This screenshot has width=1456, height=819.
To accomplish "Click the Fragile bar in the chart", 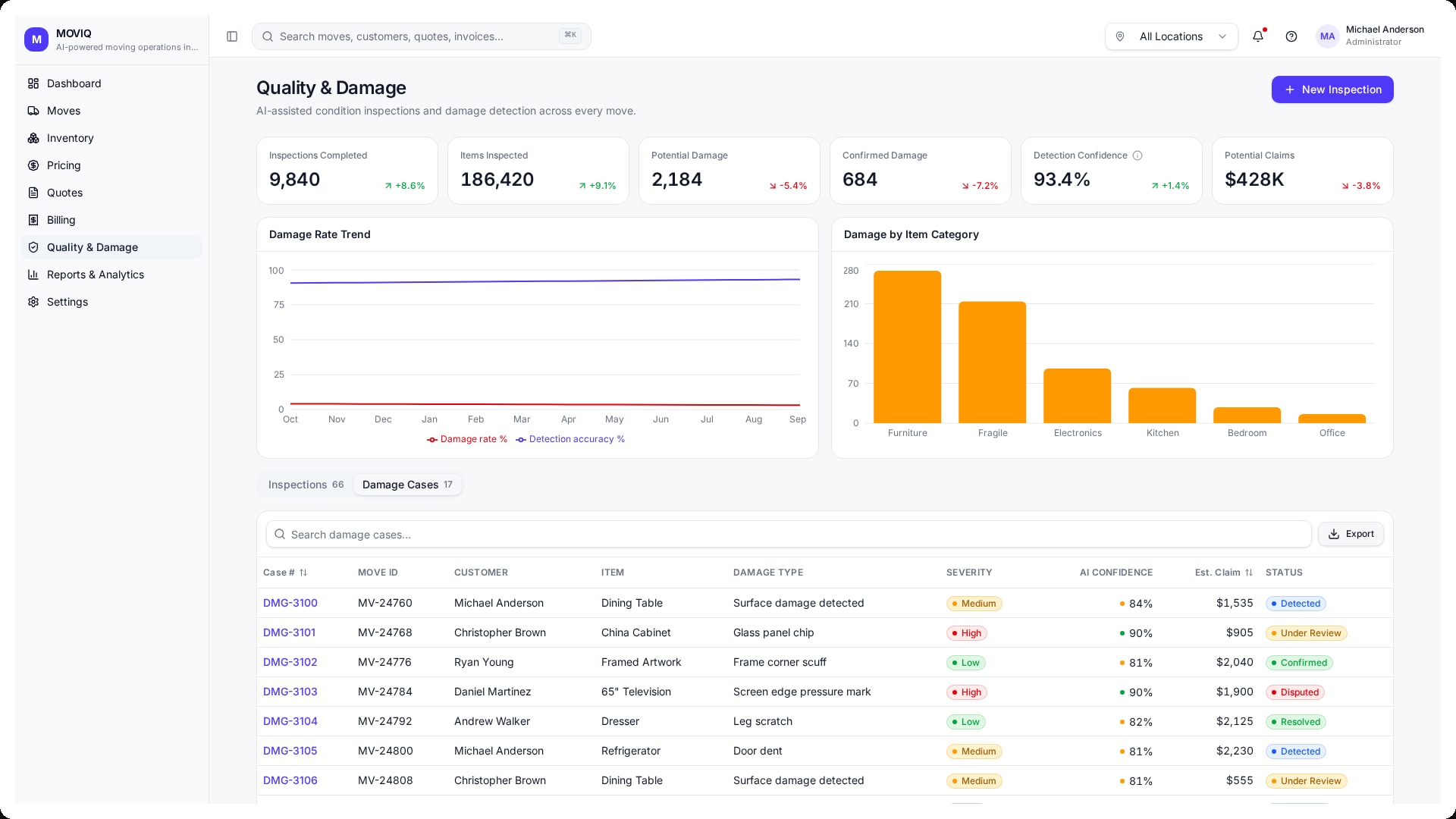I will point(992,362).
